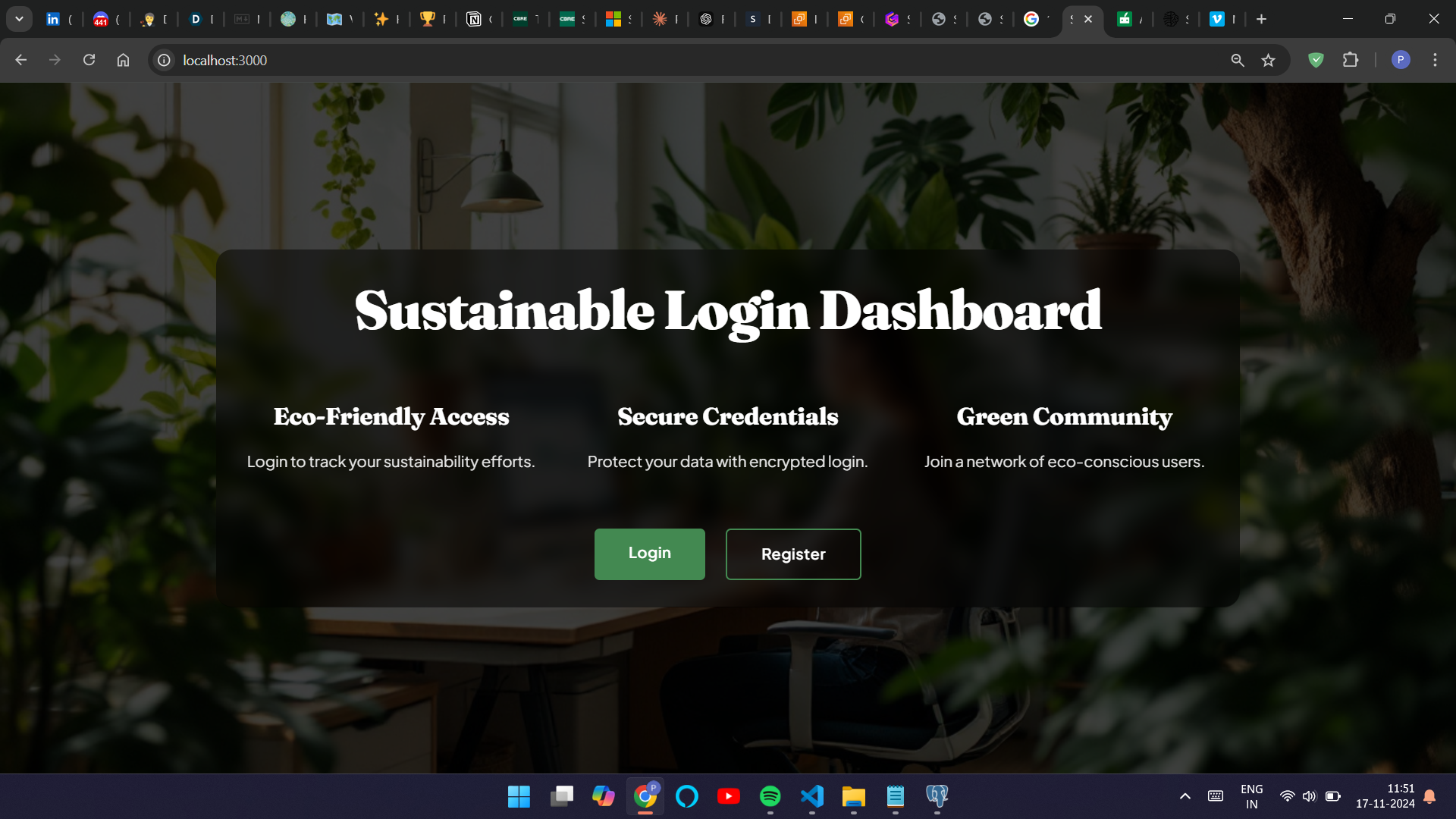Expand hidden system tray icons
This screenshot has width=1456, height=819.
[x=1185, y=796]
